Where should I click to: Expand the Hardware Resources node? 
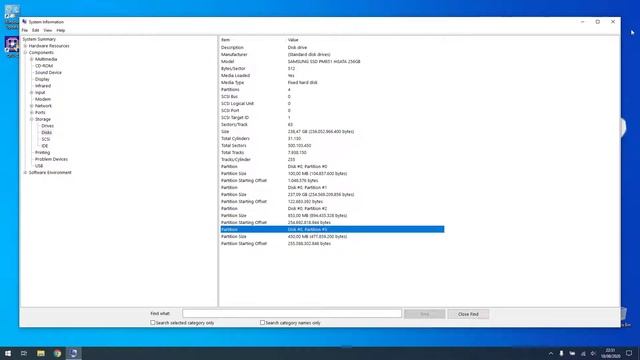(25, 46)
